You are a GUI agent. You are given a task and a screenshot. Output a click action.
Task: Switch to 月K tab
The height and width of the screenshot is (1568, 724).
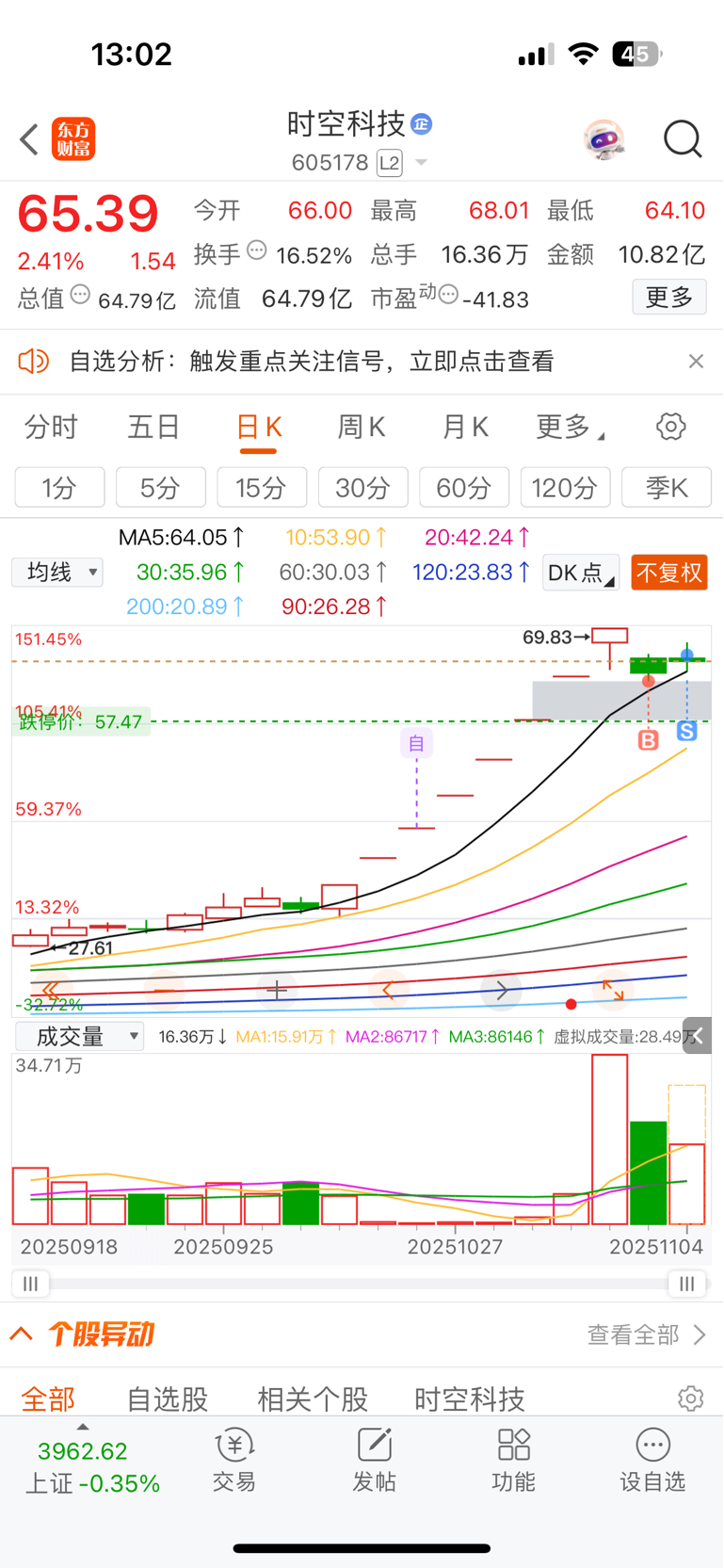pos(465,428)
